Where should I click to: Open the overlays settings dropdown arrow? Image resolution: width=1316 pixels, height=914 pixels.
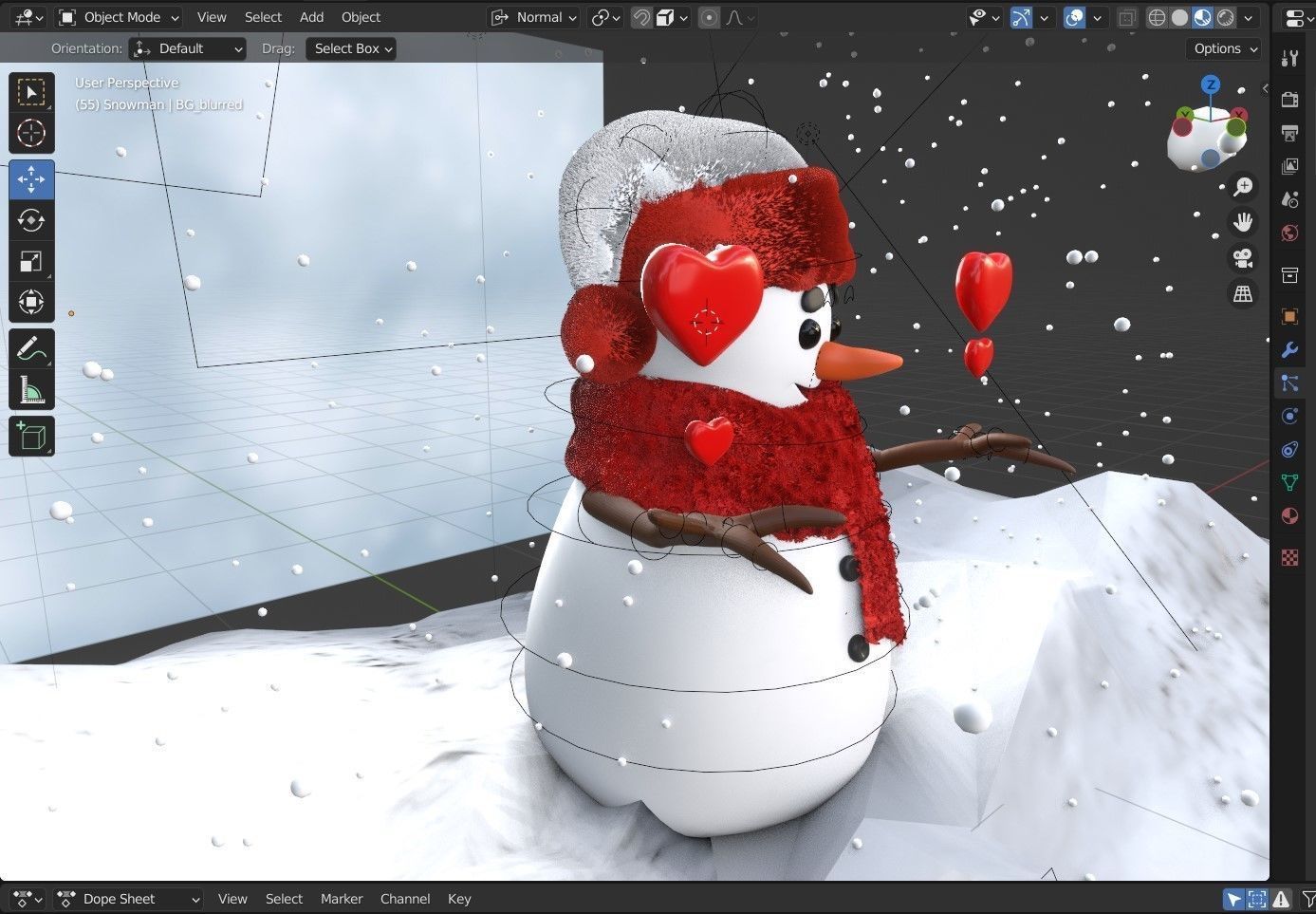pyautogui.click(x=1098, y=17)
